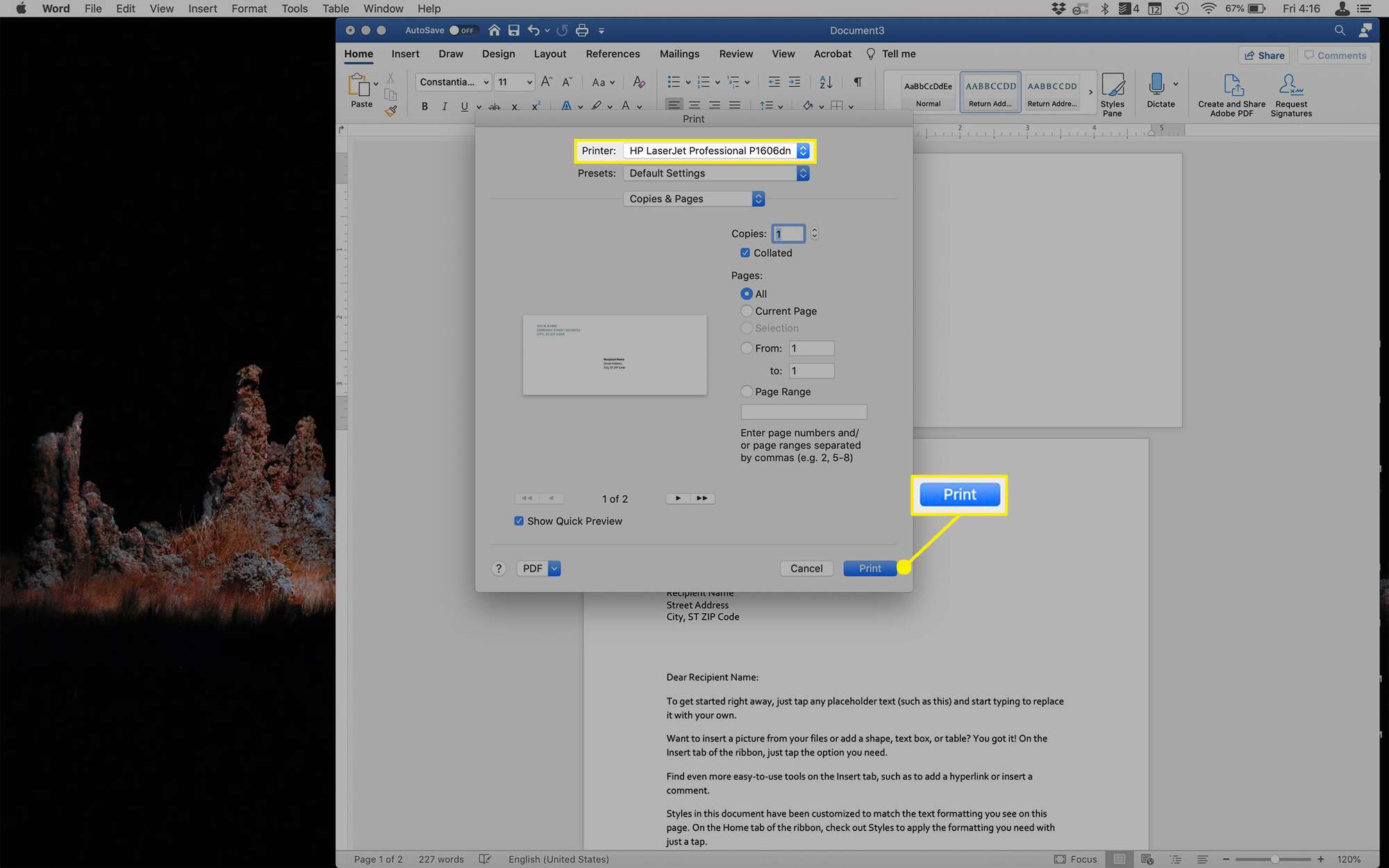Screen dimensions: 1389x868
Task: Click the Print button
Action: tap(869, 568)
